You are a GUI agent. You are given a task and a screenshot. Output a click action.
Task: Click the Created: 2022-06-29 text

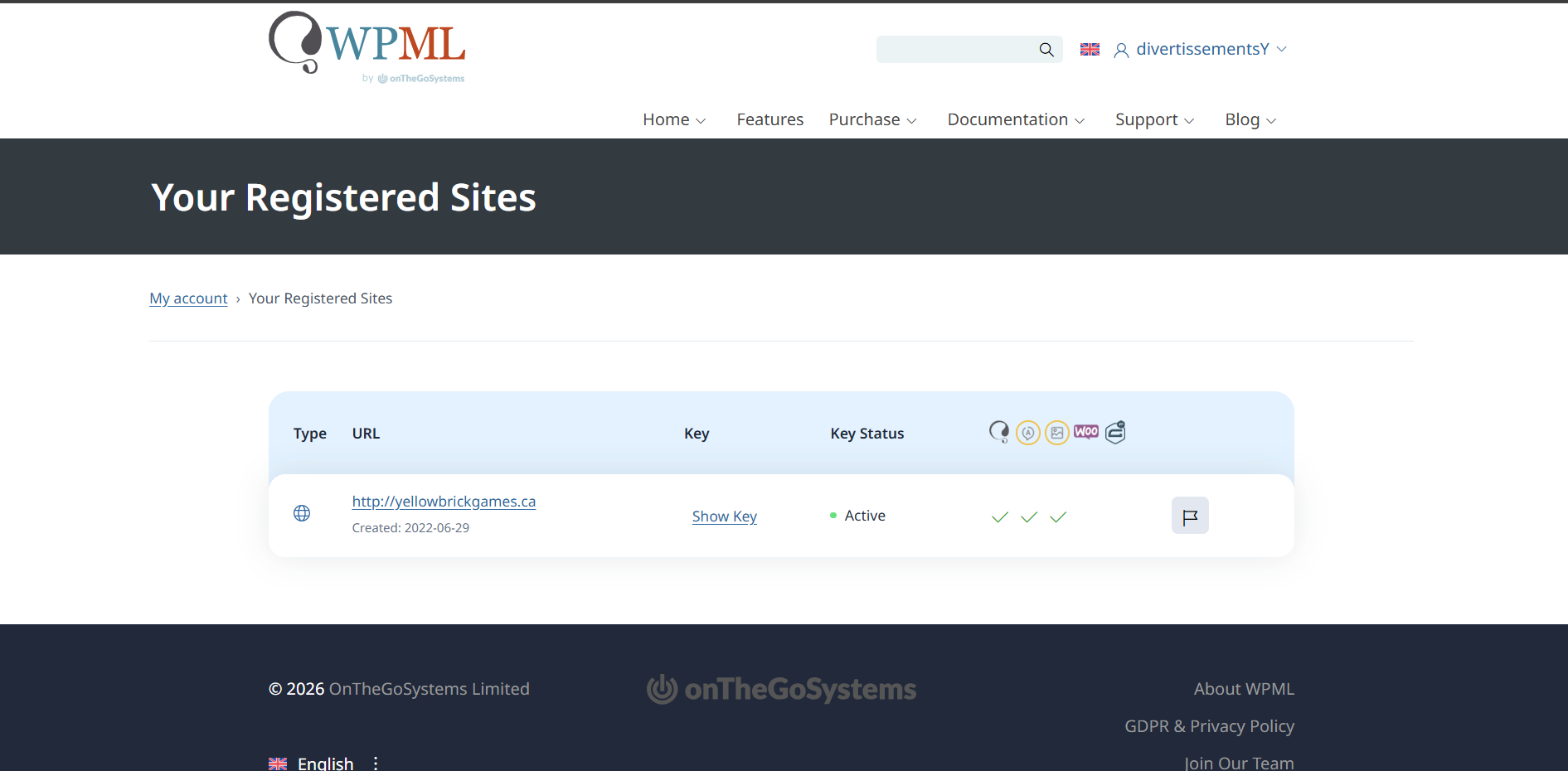410,528
